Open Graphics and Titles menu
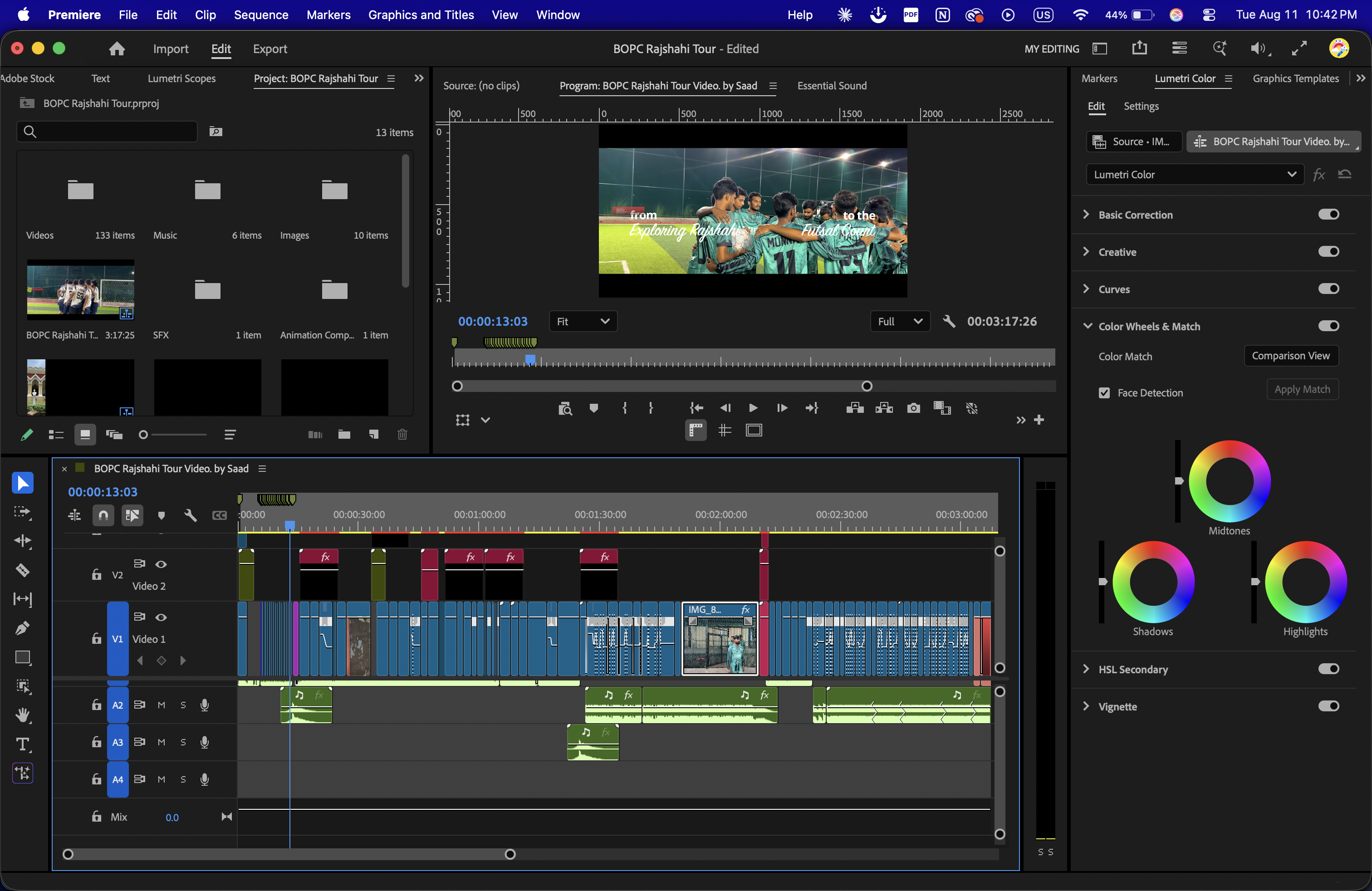1372x891 pixels. 421,15
